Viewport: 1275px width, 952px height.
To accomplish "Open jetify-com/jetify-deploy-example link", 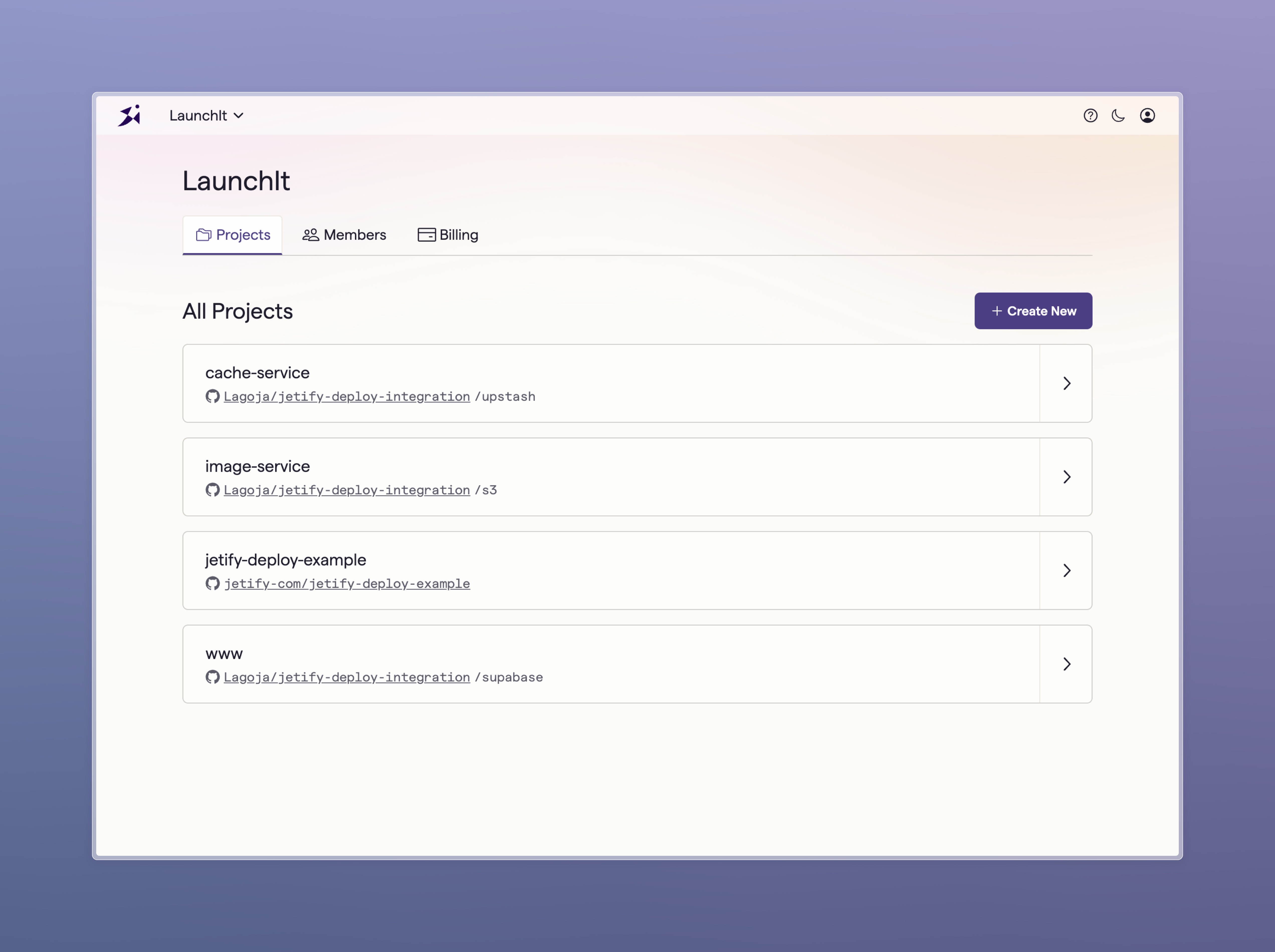I will [x=347, y=583].
